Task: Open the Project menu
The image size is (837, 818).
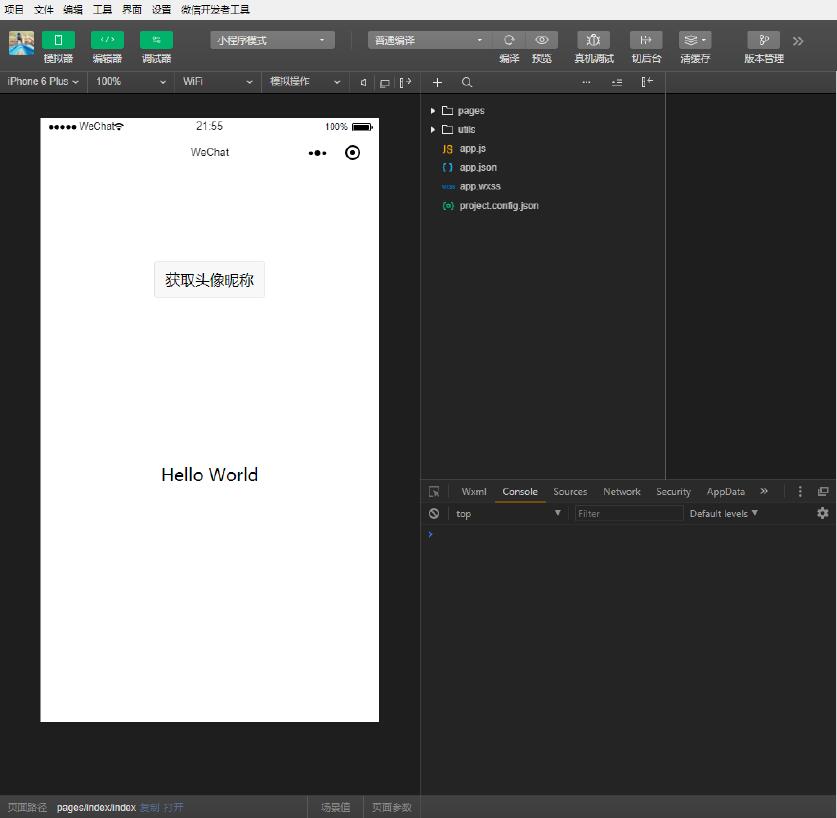Action: pyautogui.click(x=14, y=10)
